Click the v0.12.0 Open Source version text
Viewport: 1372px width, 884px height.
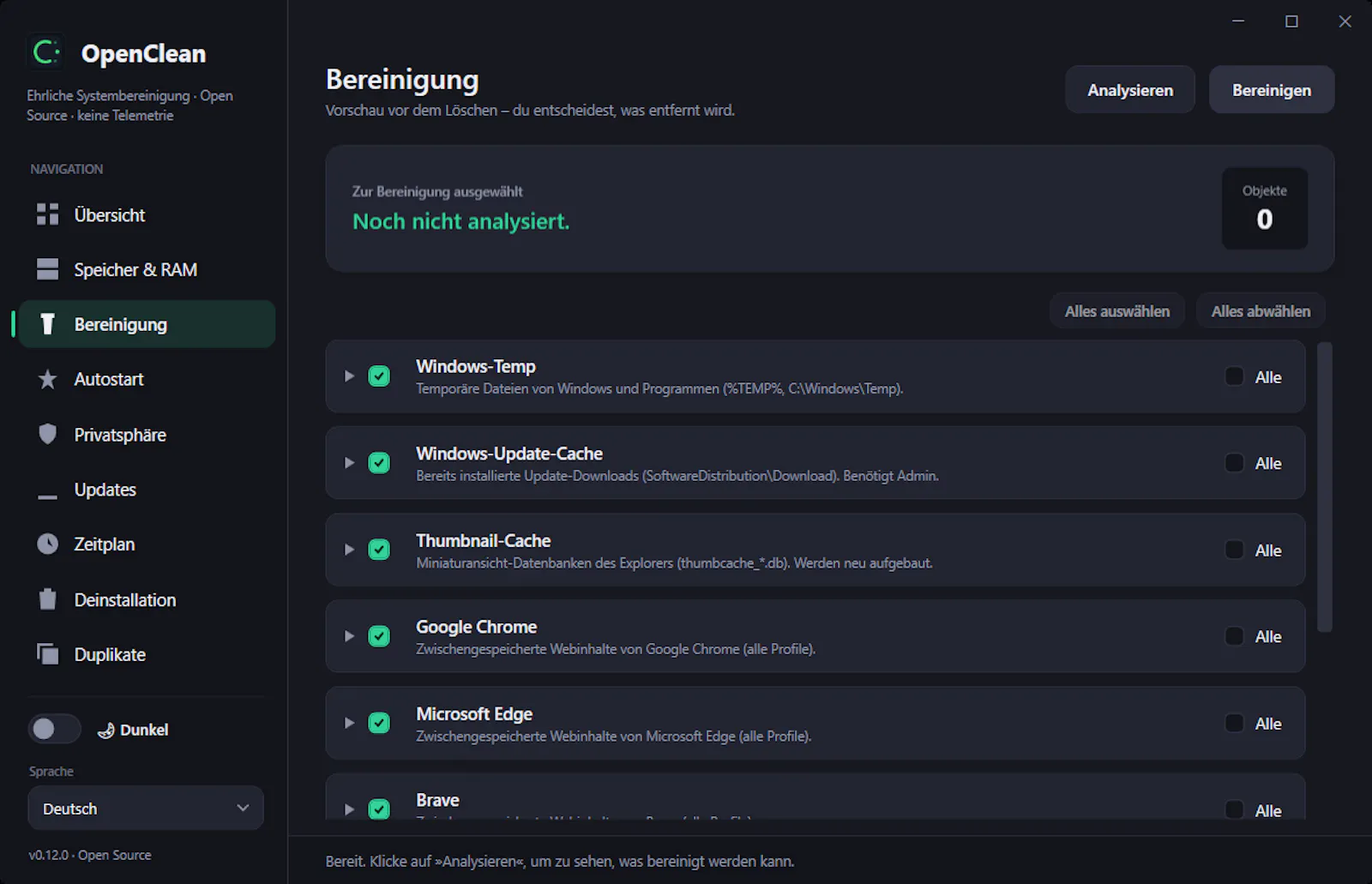coord(90,855)
